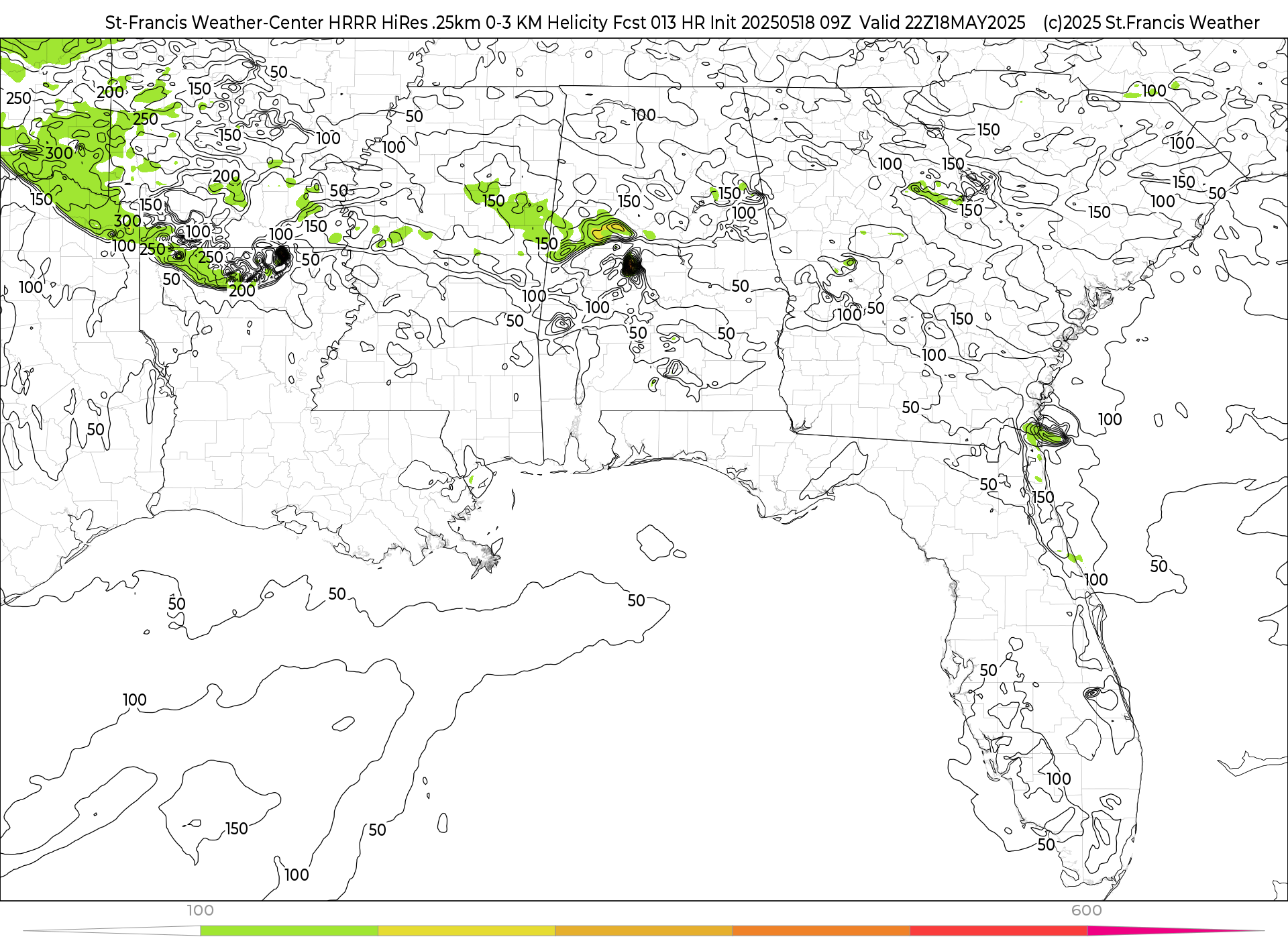1288x939 pixels.
Task: Click the 100 label above the color bar
Action: tap(200, 911)
